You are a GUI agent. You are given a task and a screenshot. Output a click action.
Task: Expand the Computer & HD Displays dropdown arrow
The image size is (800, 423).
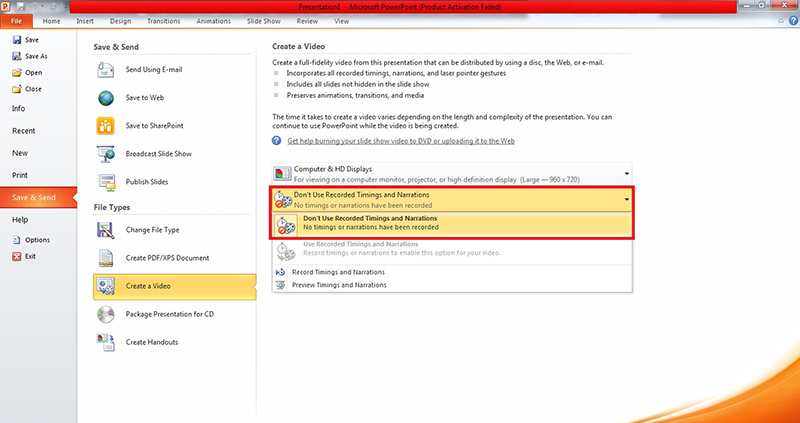(627, 174)
